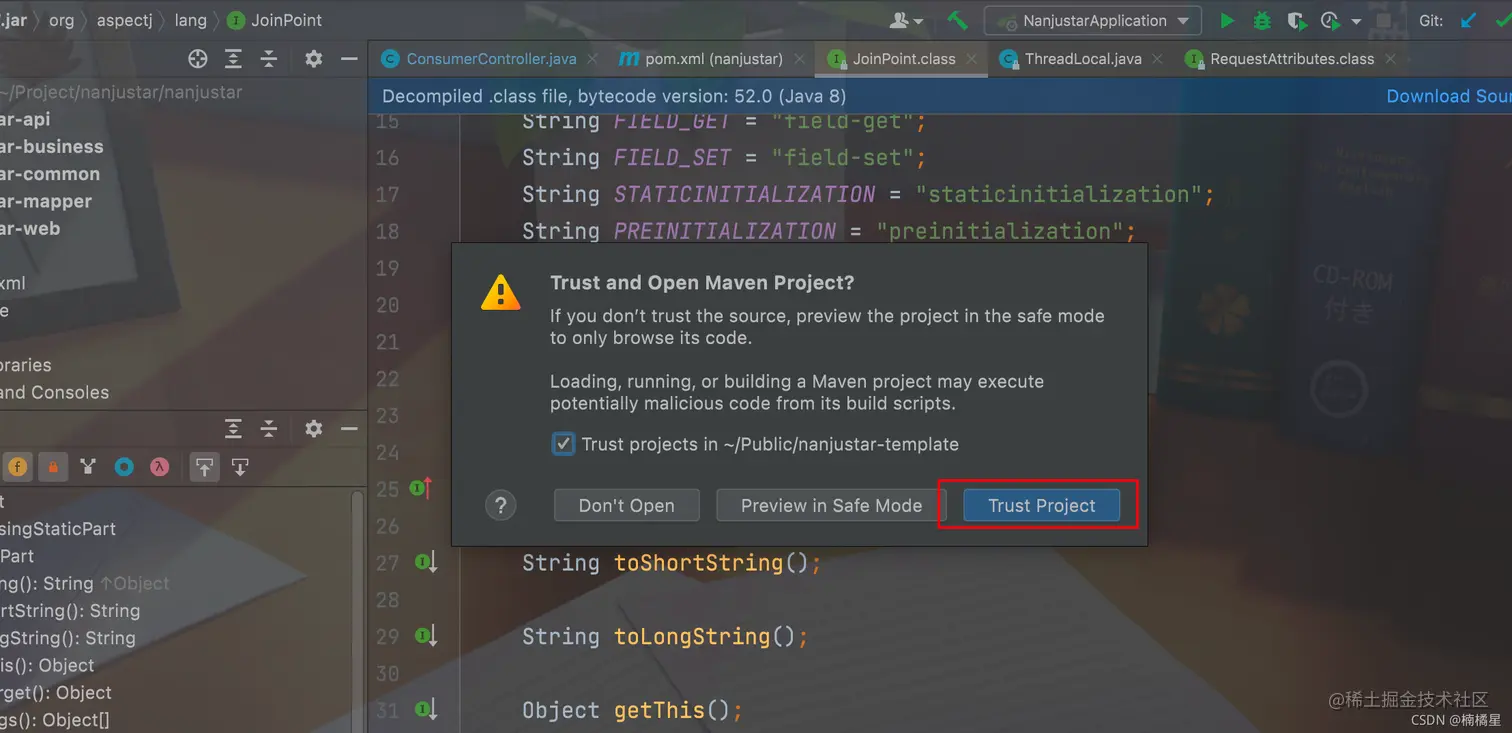Screen dimensions: 1512x733
Task: Start debugging with the green bug icon
Action: click(x=1262, y=20)
